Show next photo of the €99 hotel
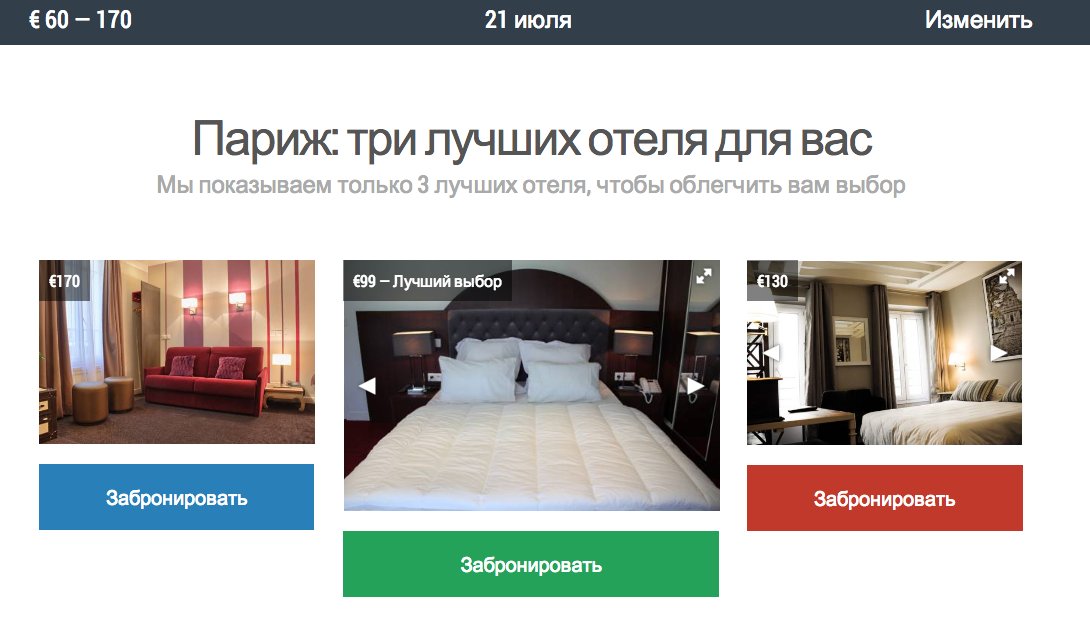The image size is (1090, 630). 695,385
